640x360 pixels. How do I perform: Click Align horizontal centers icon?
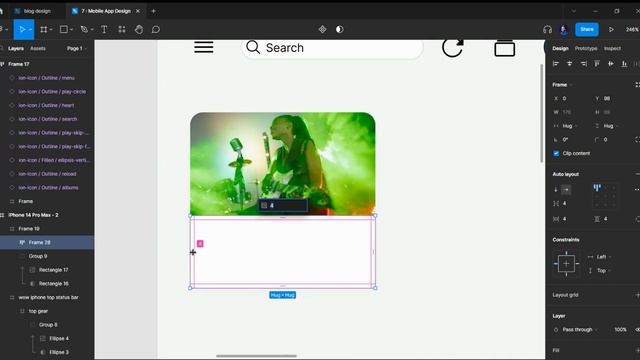[x=569, y=64]
